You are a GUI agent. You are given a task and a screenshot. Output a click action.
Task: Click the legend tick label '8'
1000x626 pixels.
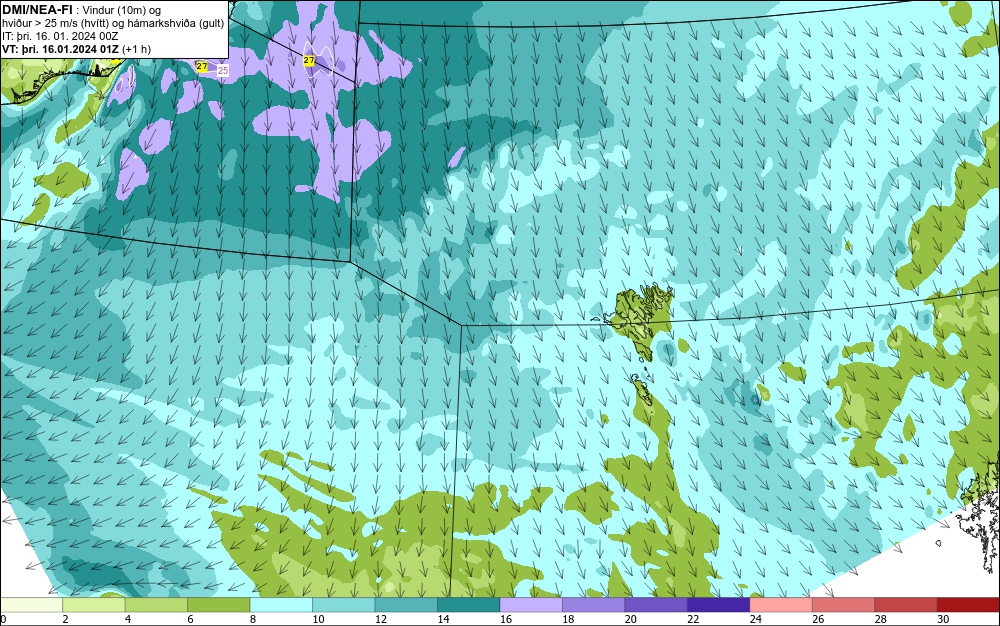coord(253,619)
